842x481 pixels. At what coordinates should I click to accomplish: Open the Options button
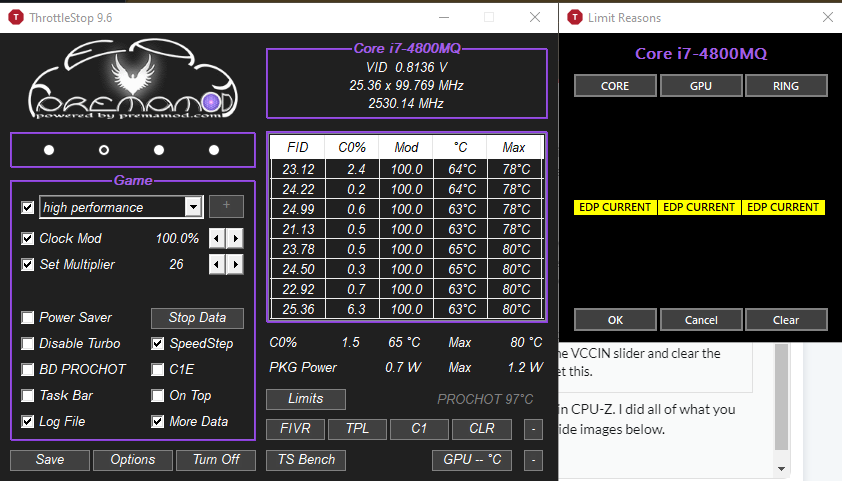click(133, 460)
